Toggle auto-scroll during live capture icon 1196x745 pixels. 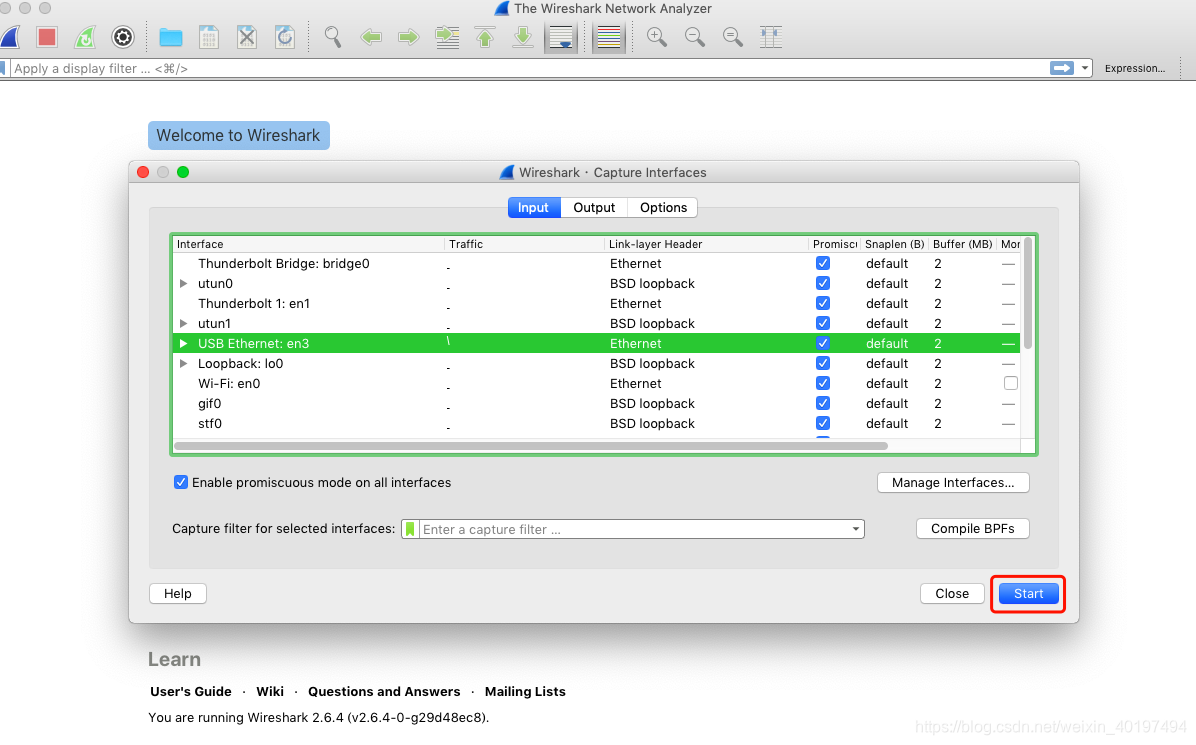[561, 37]
